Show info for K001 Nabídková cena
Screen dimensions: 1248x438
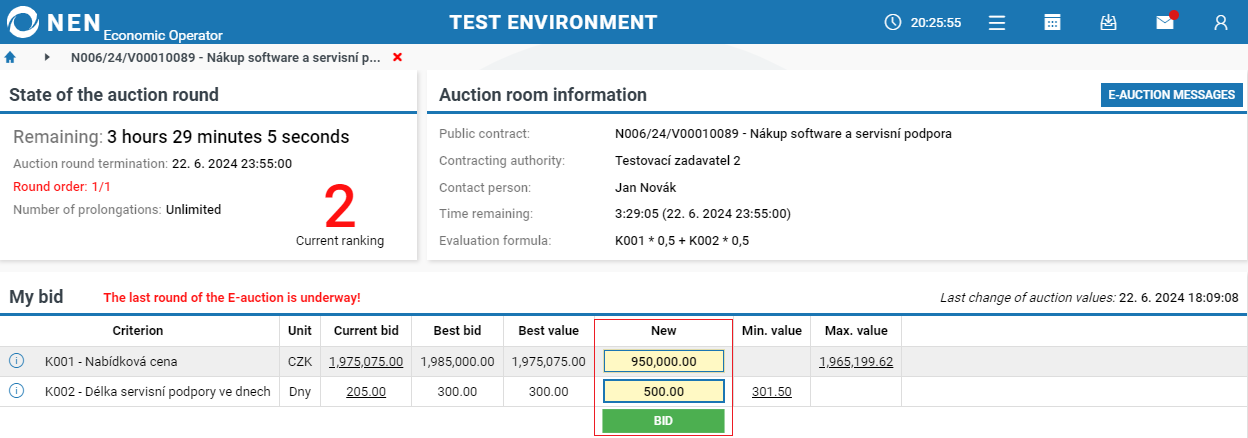[16, 361]
